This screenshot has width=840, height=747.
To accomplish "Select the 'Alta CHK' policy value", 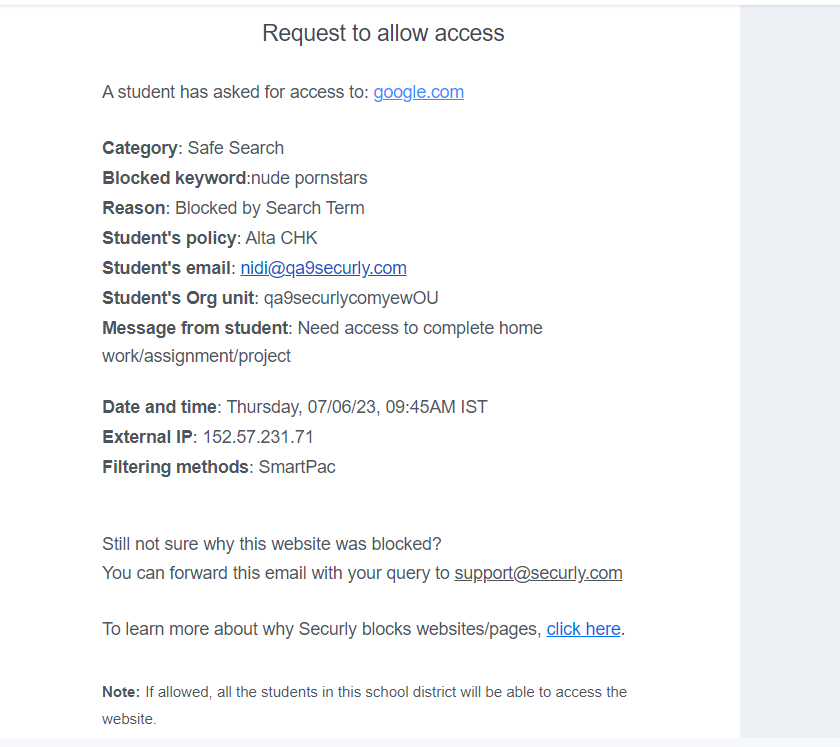I will coord(281,238).
